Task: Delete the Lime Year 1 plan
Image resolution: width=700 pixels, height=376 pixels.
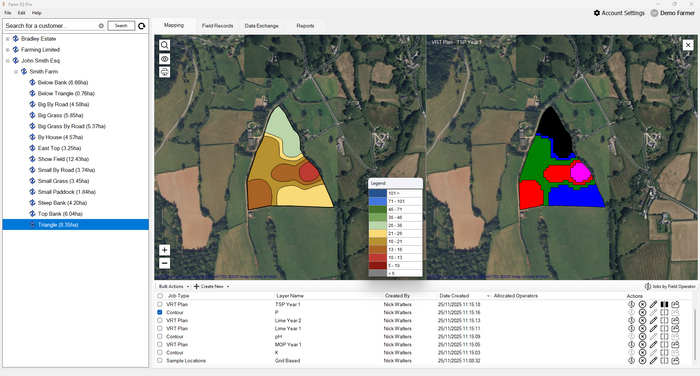Action: (642, 329)
